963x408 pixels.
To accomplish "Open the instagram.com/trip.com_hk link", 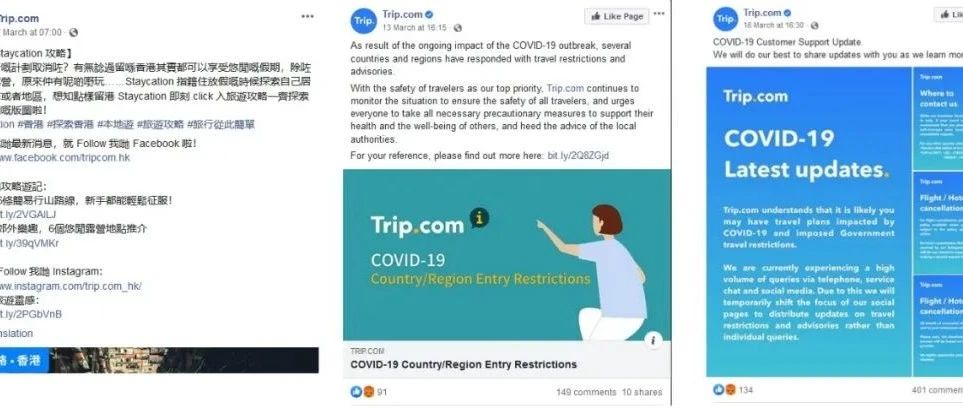I will pos(71,286).
